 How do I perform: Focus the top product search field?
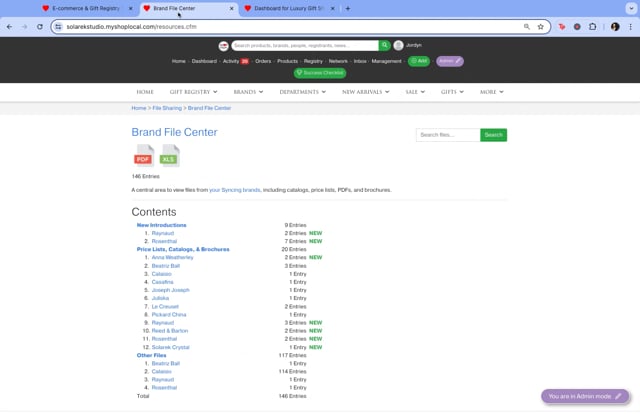(x=305, y=45)
